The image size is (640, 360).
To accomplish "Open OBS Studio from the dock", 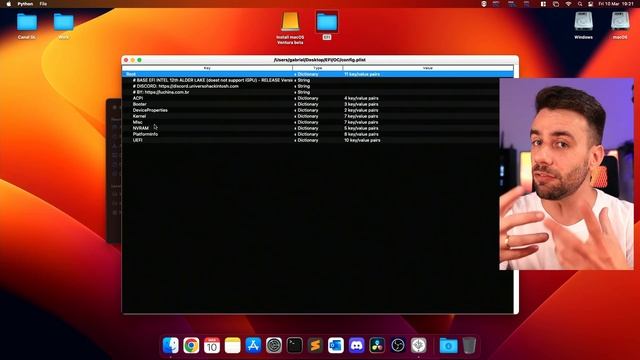I will (398, 345).
